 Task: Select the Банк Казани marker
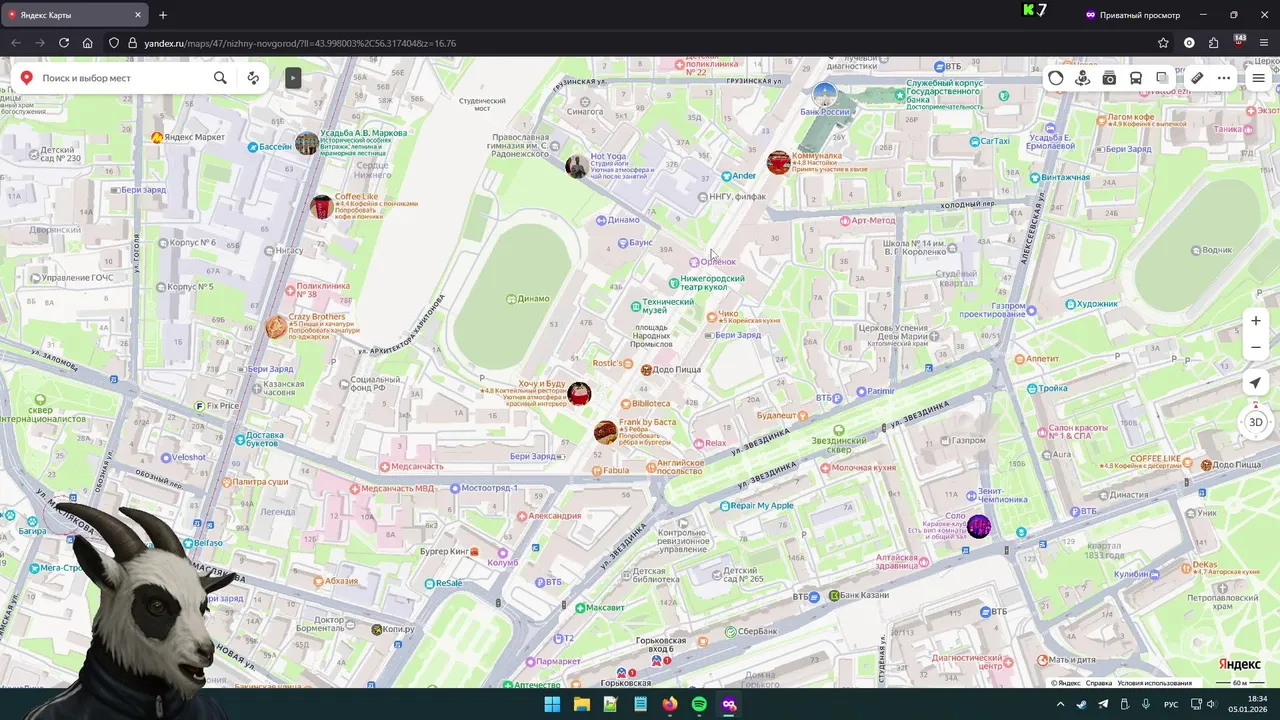834,596
